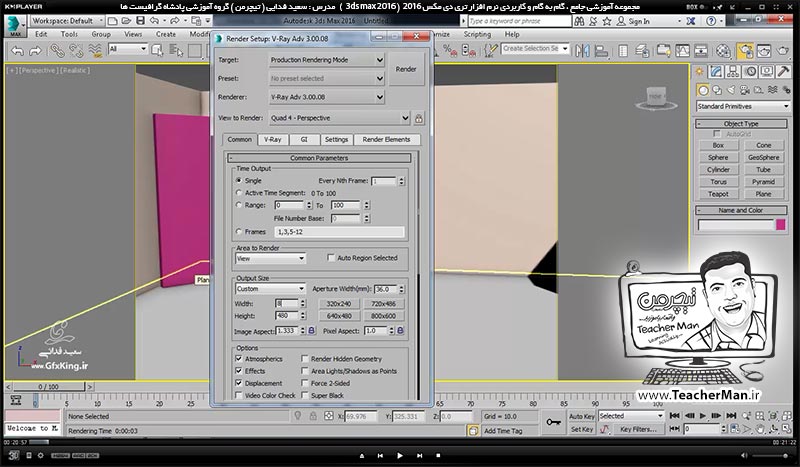Switch to the GI tab
The image size is (800, 467).
tap(304, 139)
